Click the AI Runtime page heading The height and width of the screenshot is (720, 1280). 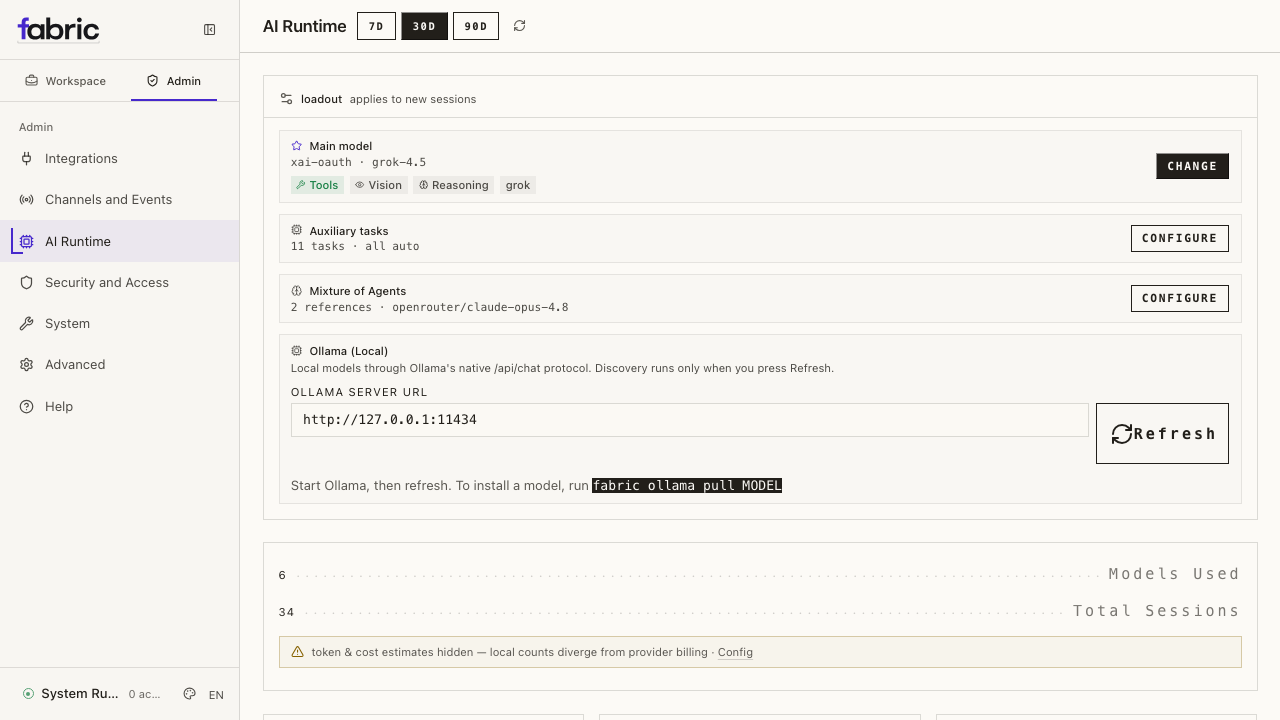coord(304,26)
